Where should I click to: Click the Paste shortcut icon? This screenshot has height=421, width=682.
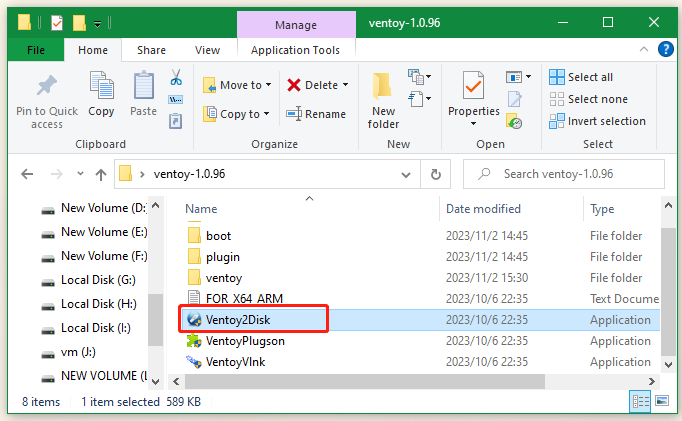pos(176,121)
